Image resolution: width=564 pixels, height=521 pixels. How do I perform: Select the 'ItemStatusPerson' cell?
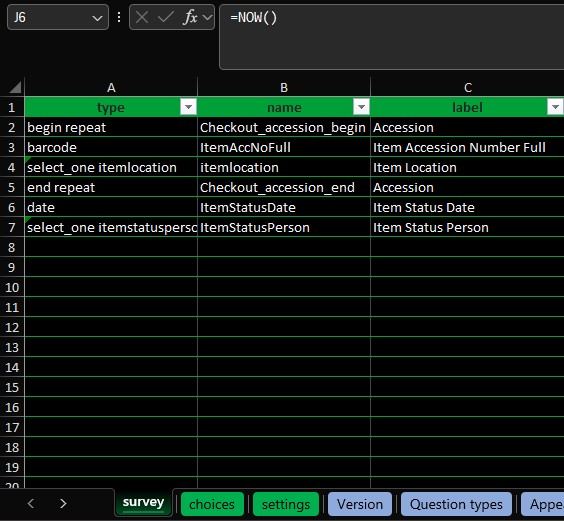[284, 227]
